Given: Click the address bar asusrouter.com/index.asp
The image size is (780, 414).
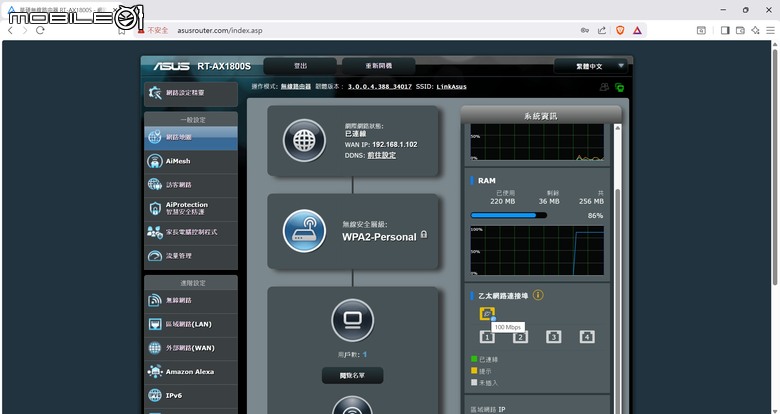Looking at the screenshot, I should click(x=220, y=30).
